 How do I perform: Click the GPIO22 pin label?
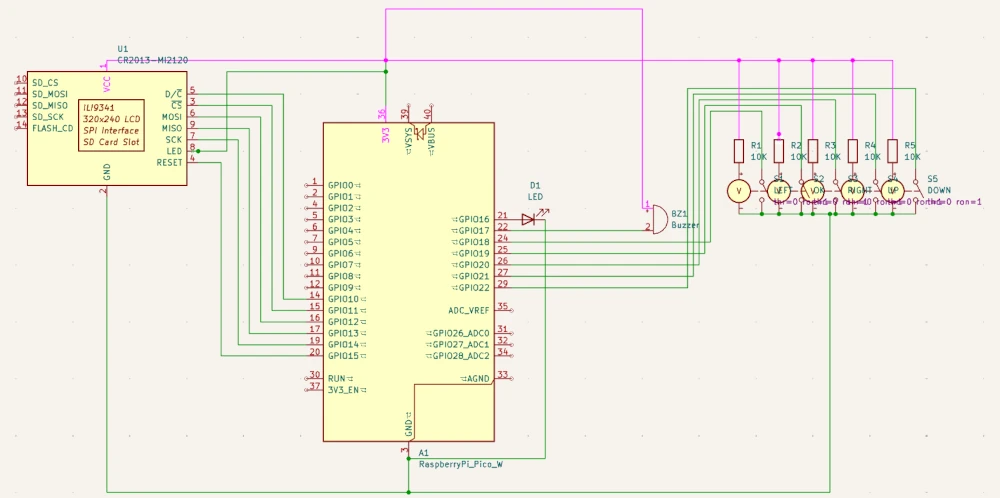474,288
